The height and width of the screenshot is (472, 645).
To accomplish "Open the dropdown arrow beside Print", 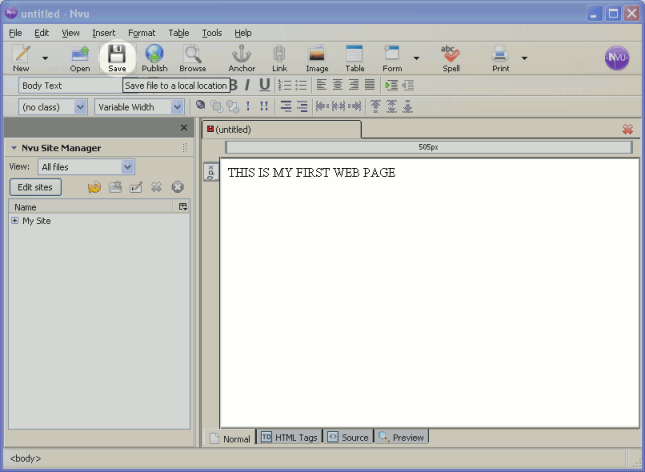I will click(x=524, y=58).
